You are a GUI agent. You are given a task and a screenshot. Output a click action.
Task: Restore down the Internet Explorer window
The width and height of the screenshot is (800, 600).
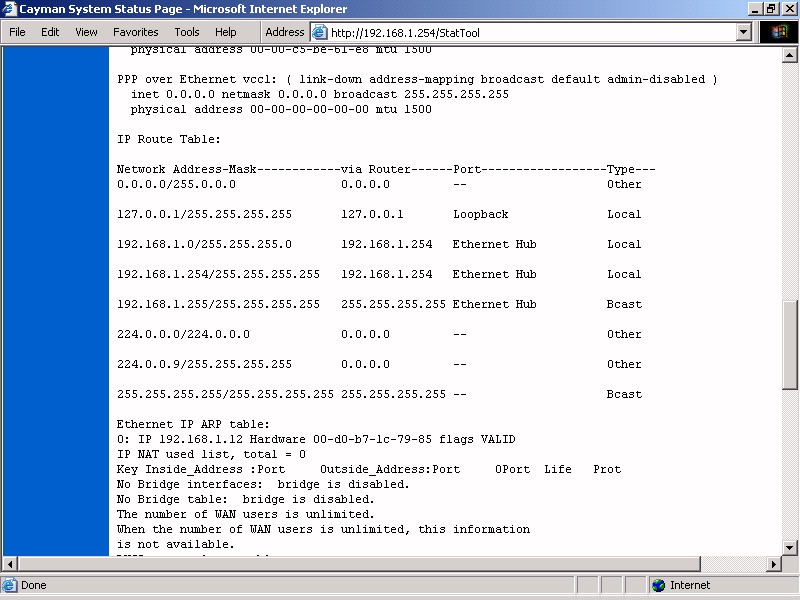click(770, 9)
